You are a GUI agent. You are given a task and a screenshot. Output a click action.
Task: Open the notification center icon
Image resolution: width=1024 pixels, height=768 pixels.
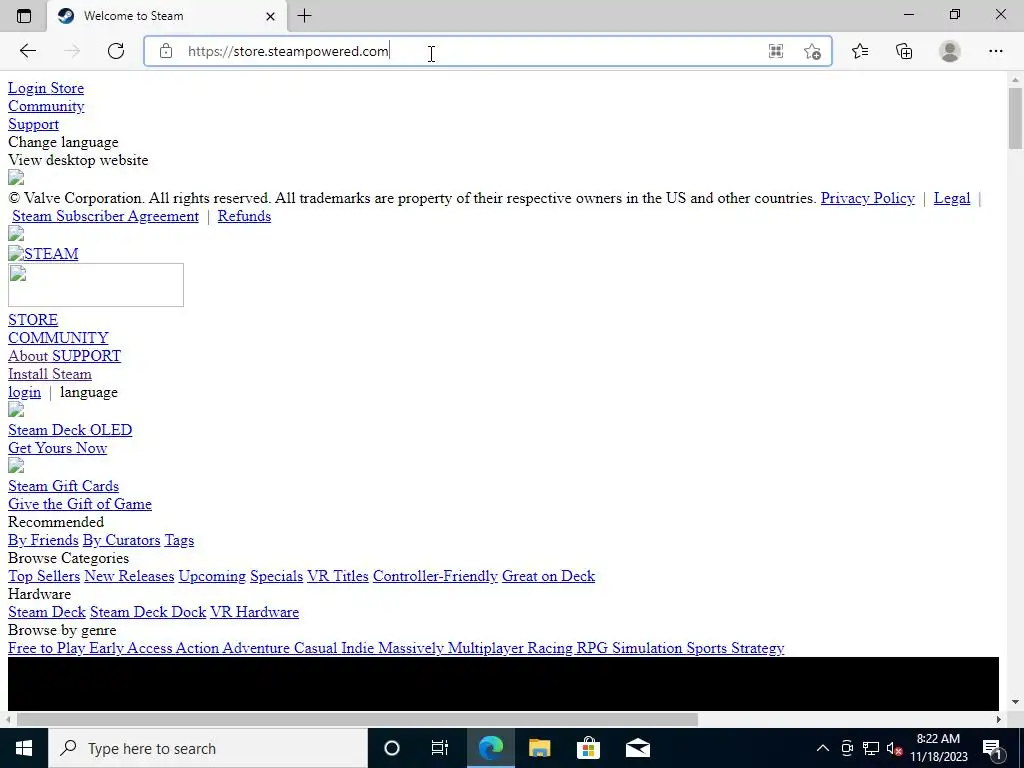pyautogui.click(x=993, y=748)
